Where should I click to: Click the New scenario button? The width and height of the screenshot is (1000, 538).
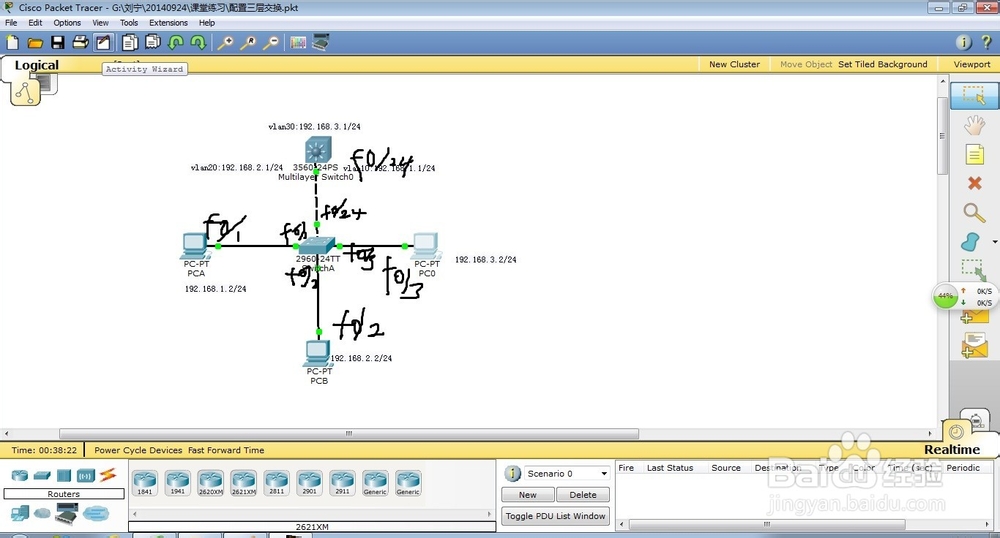click(x=527, y=495)
